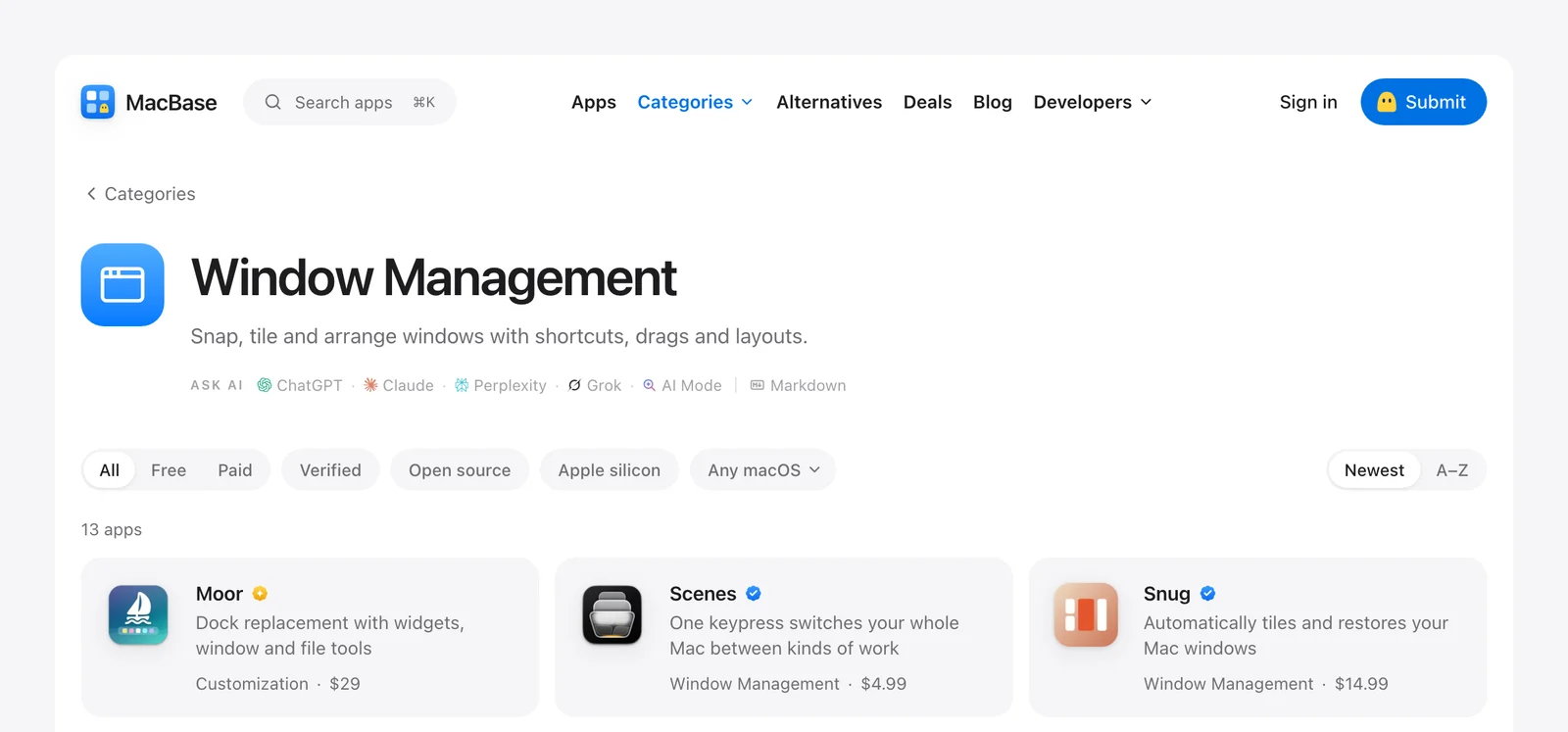
Task: Toggle the Apple silicon filter
Action: (x=610, y=470)
